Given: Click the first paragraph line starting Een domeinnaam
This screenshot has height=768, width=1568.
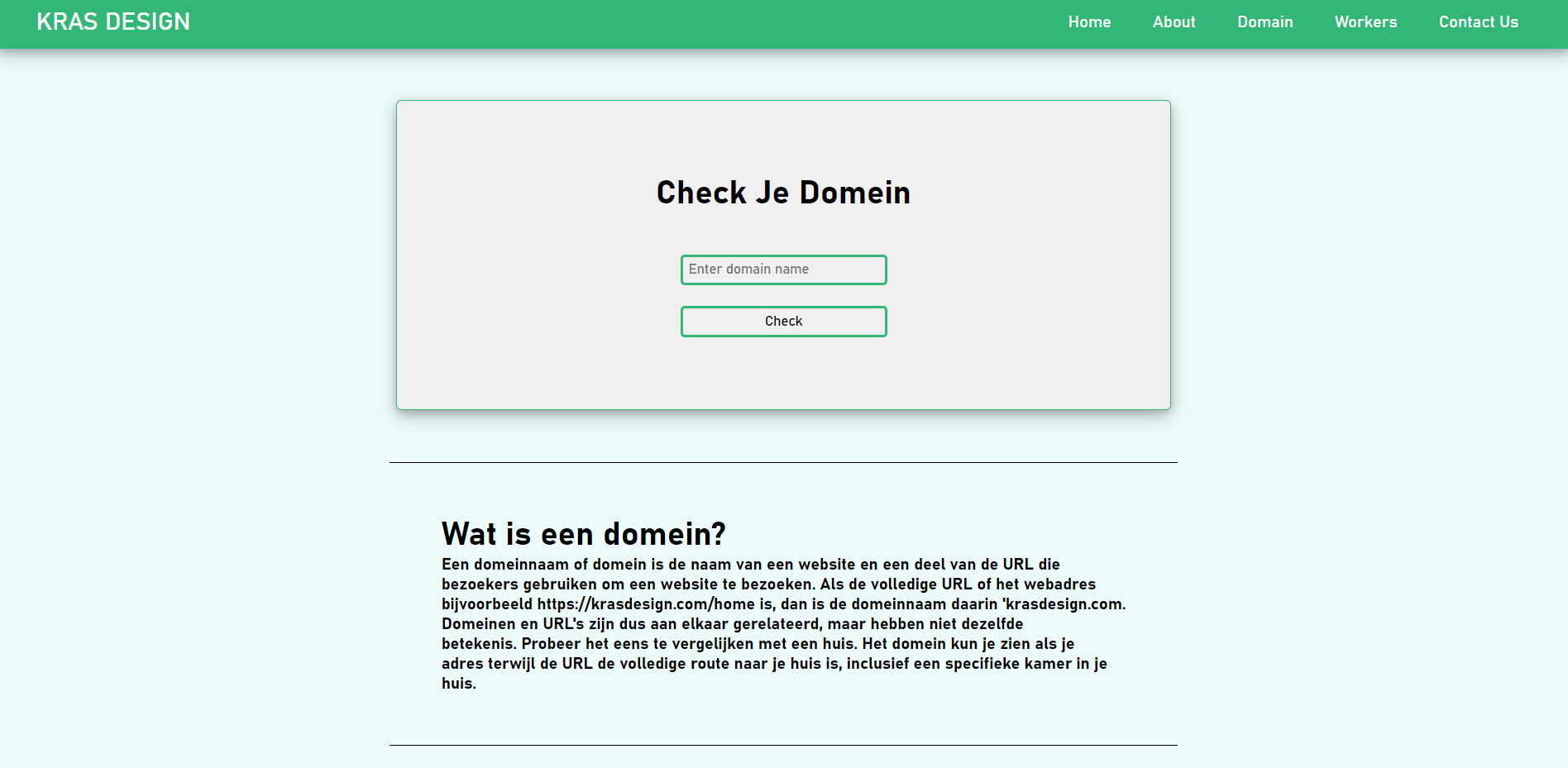Looking at the screenshot, I should tap(750, 565).
